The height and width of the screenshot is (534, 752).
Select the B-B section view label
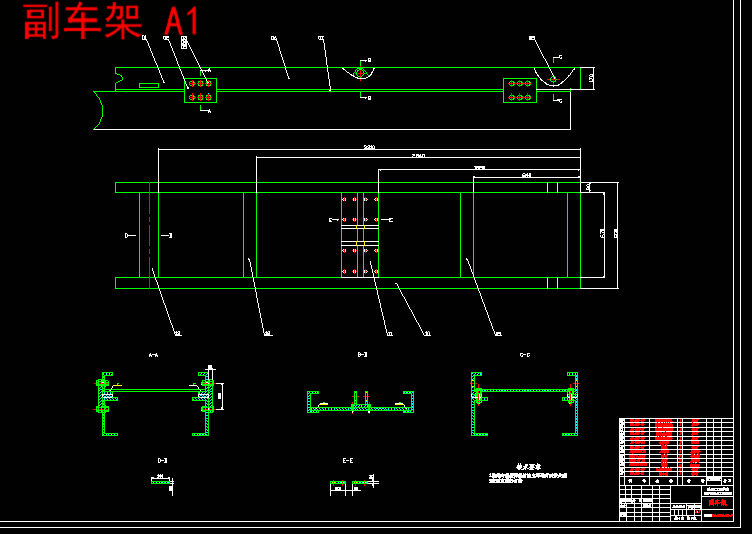pos(363,355)
